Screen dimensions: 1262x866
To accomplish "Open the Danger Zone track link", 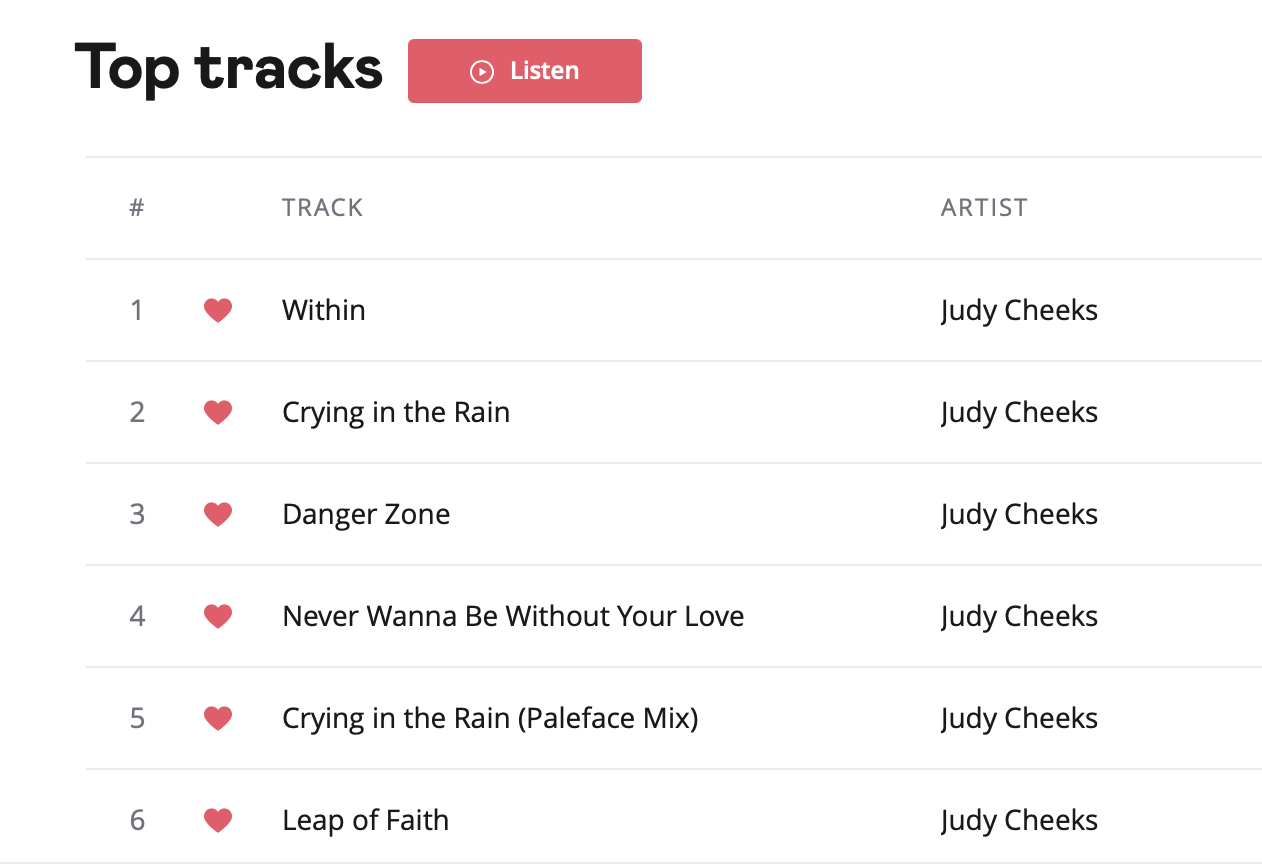I will coord(366,514).
